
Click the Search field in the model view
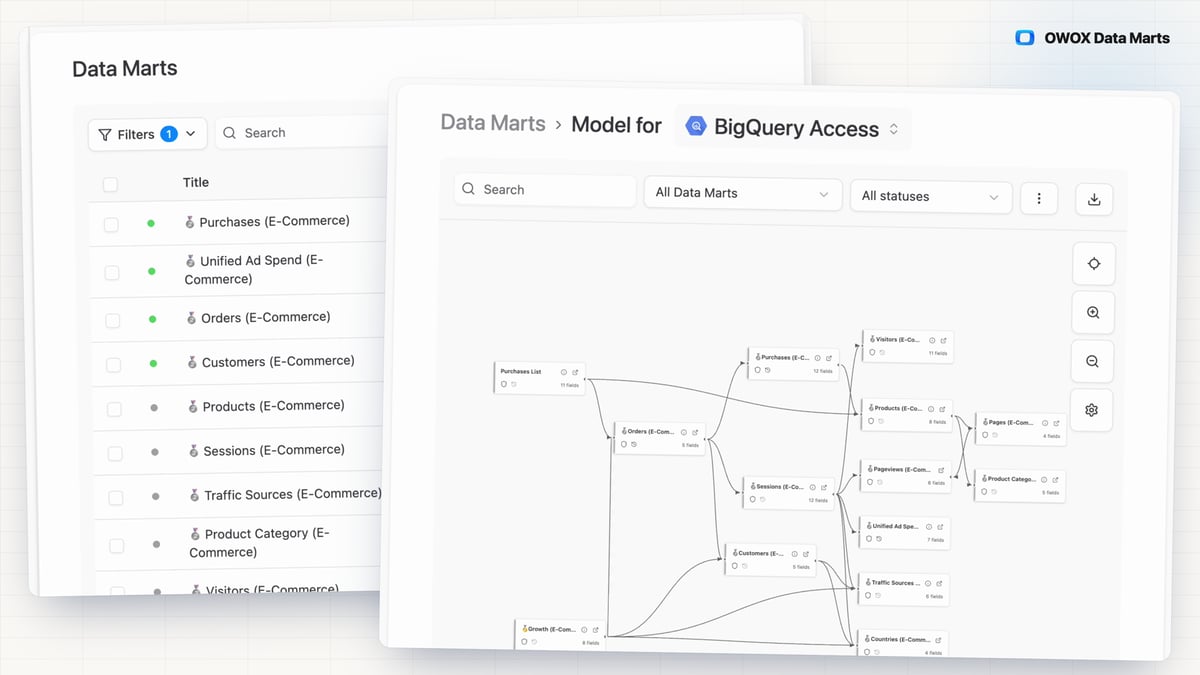[545, 190]
